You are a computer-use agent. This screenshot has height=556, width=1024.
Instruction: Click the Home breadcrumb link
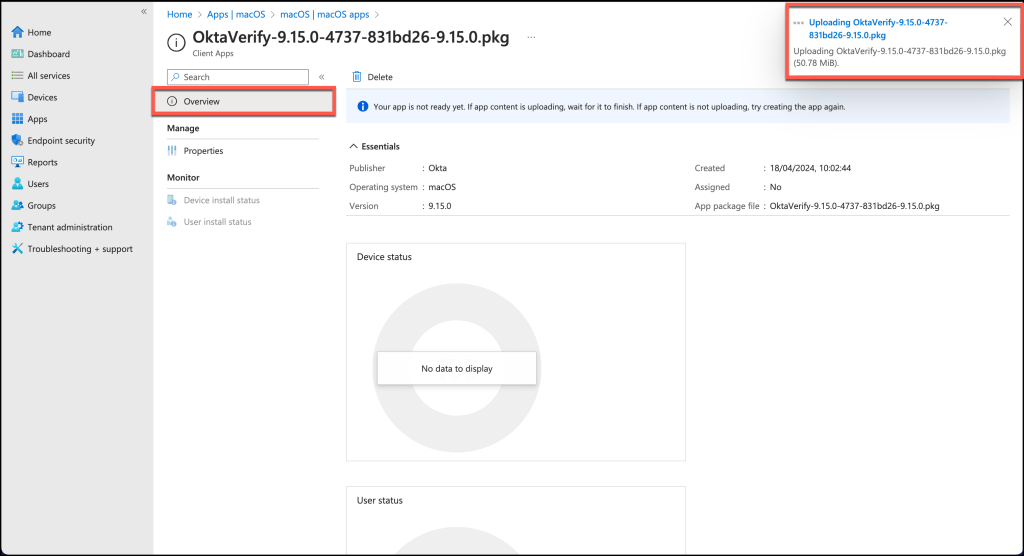click(179, 14)
